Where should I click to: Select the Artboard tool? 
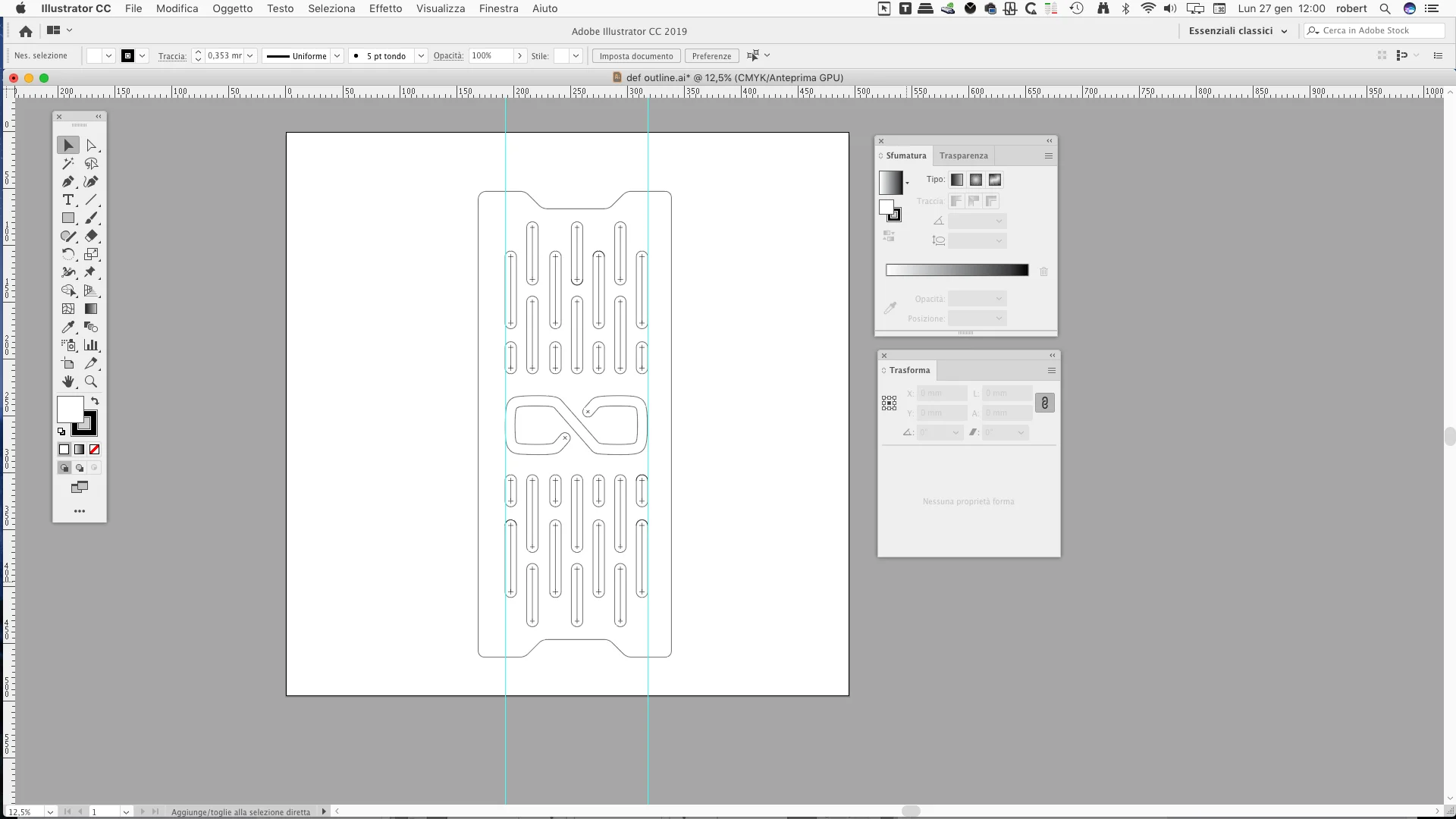click(x=68, y=363)
